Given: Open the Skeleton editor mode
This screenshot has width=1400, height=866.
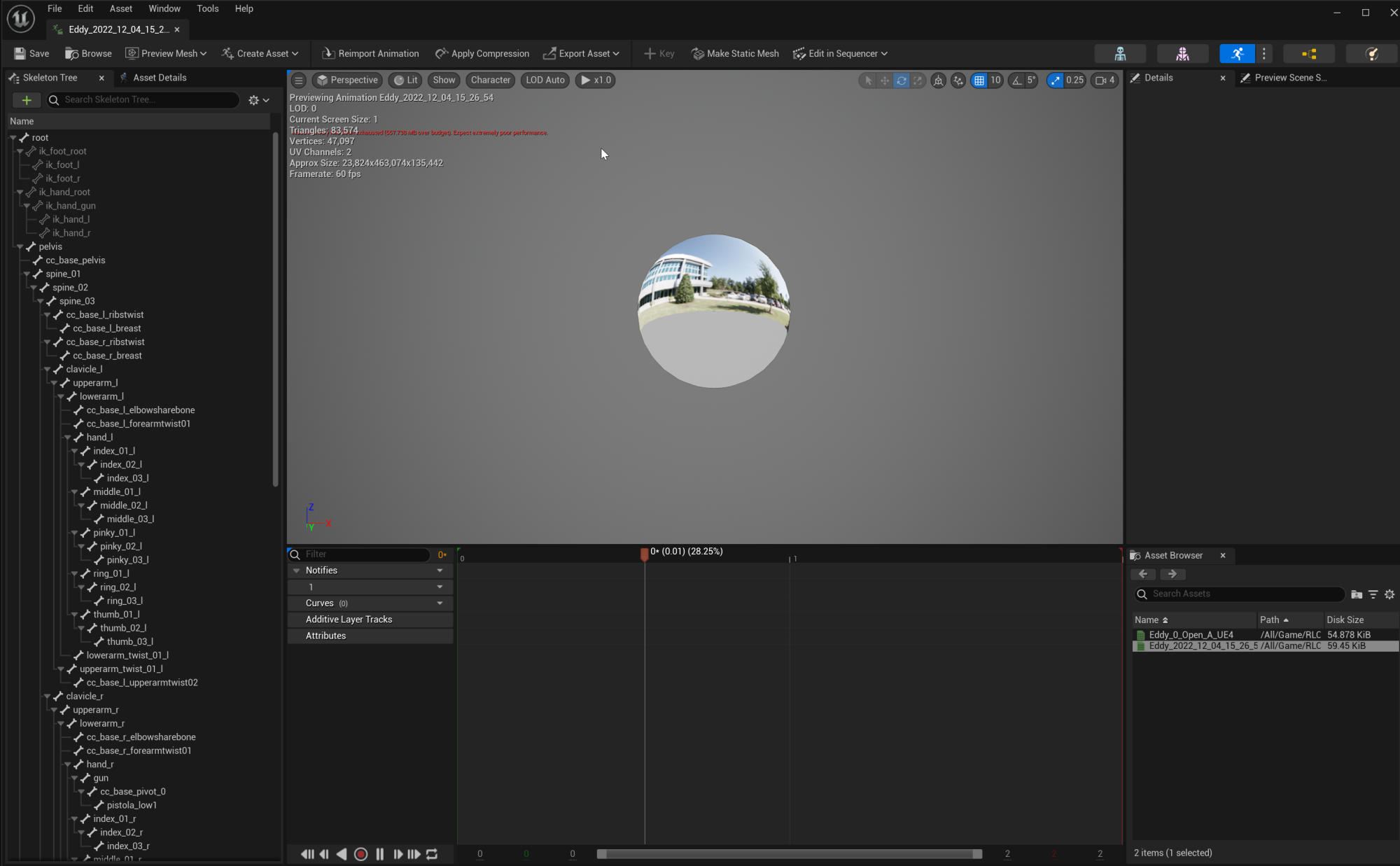Looking at the screenshot, I should (x=1120, y=54).
